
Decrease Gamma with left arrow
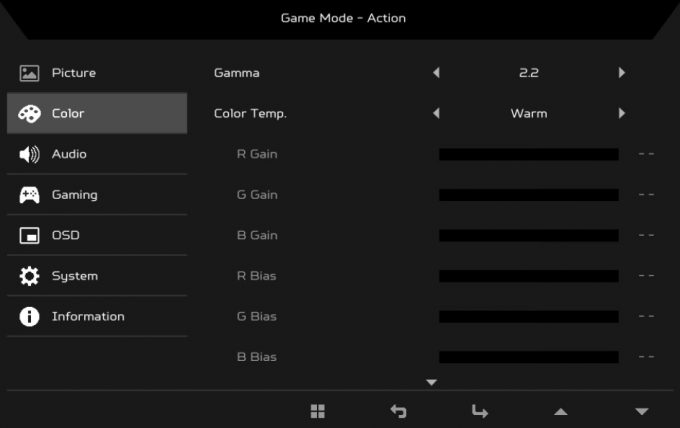coord(435,73)
